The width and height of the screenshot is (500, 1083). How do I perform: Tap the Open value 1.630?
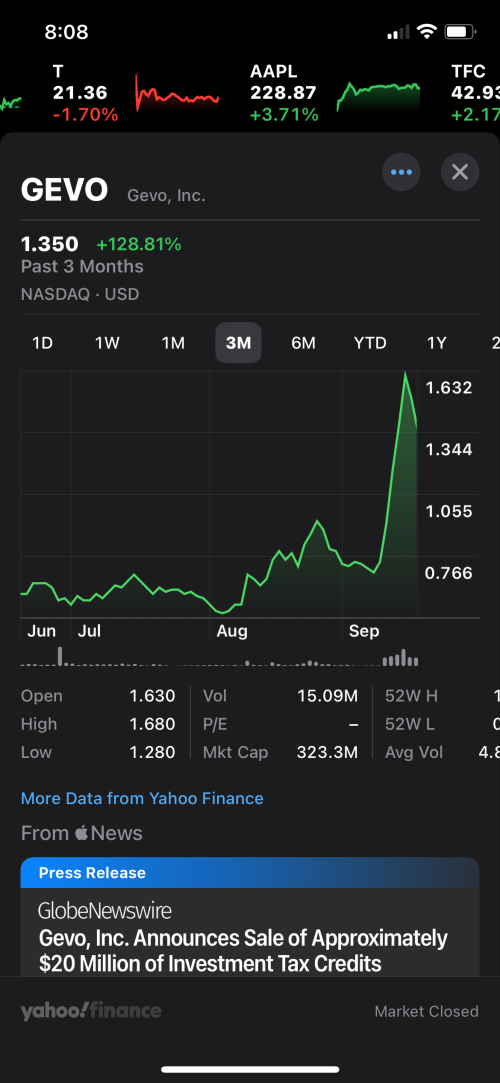[153, 696]
